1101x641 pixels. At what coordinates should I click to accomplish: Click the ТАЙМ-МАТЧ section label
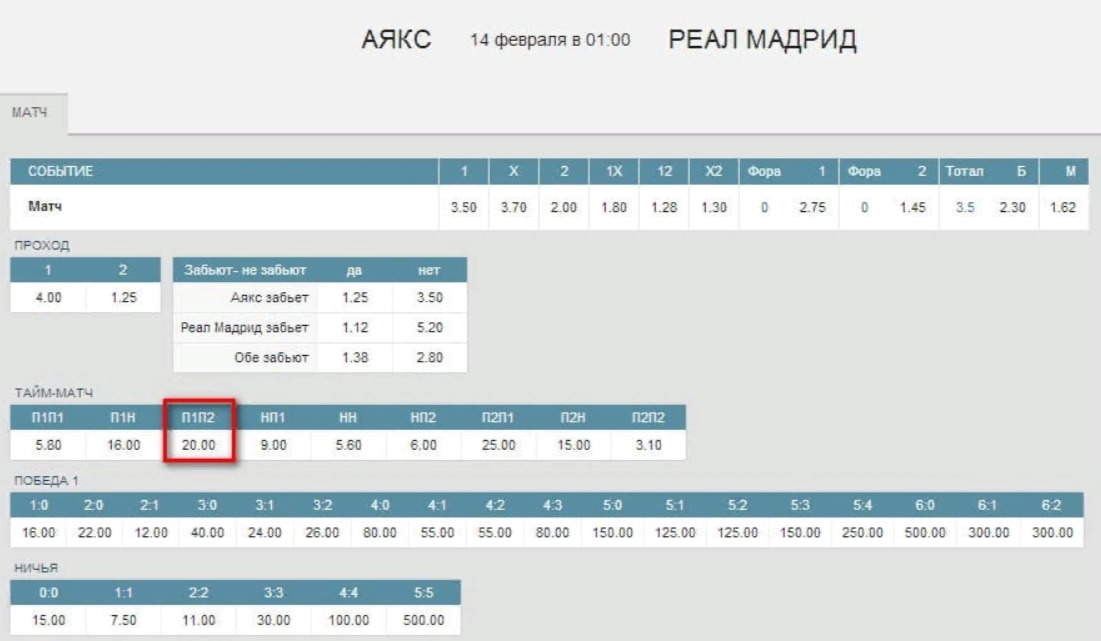[x=53, y=392]
